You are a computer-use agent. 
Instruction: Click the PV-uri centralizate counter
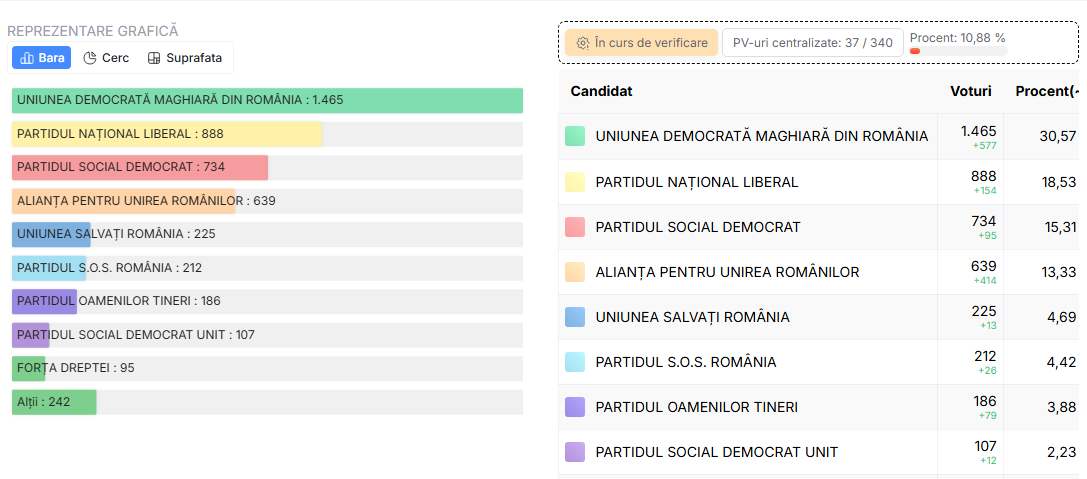click(x=812, y=43)
